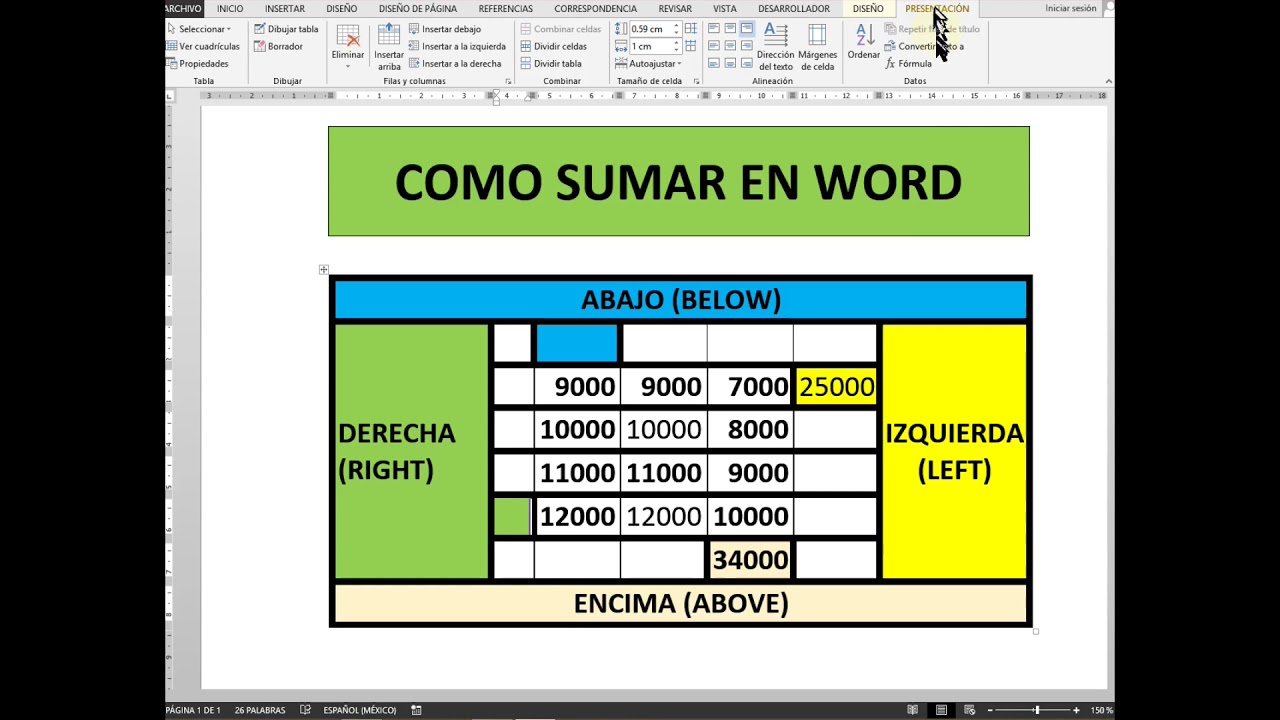Click the yellow cell with 25000
Image resolution: width=1280 pixels, height=720 pixels.
coord(836,386)
